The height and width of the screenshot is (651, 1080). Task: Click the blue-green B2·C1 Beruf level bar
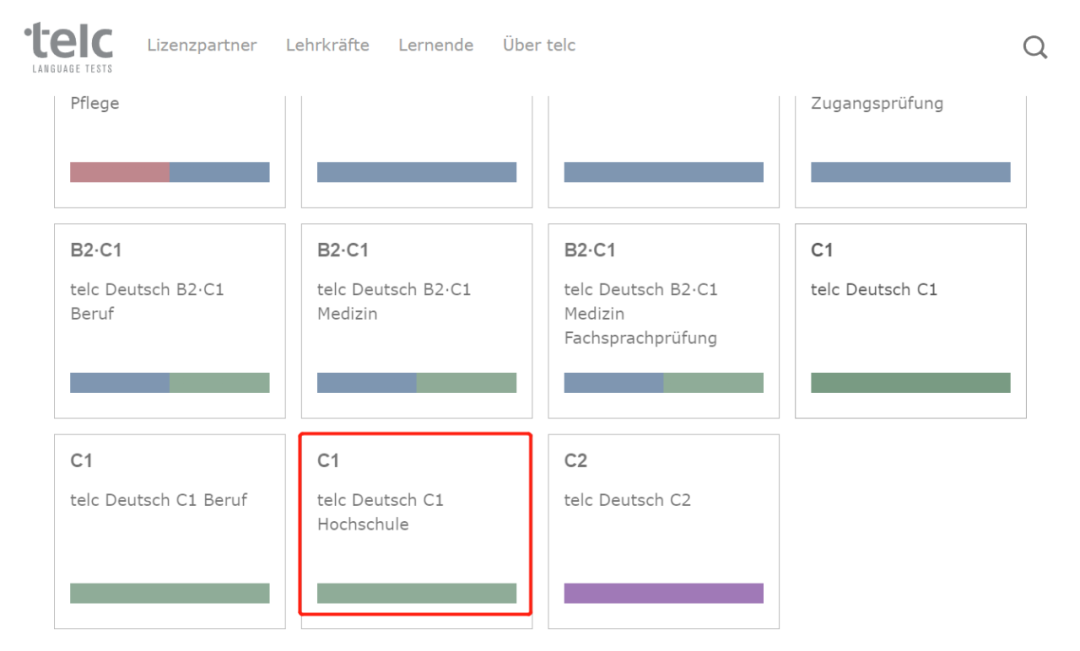(x=170, y=383)
